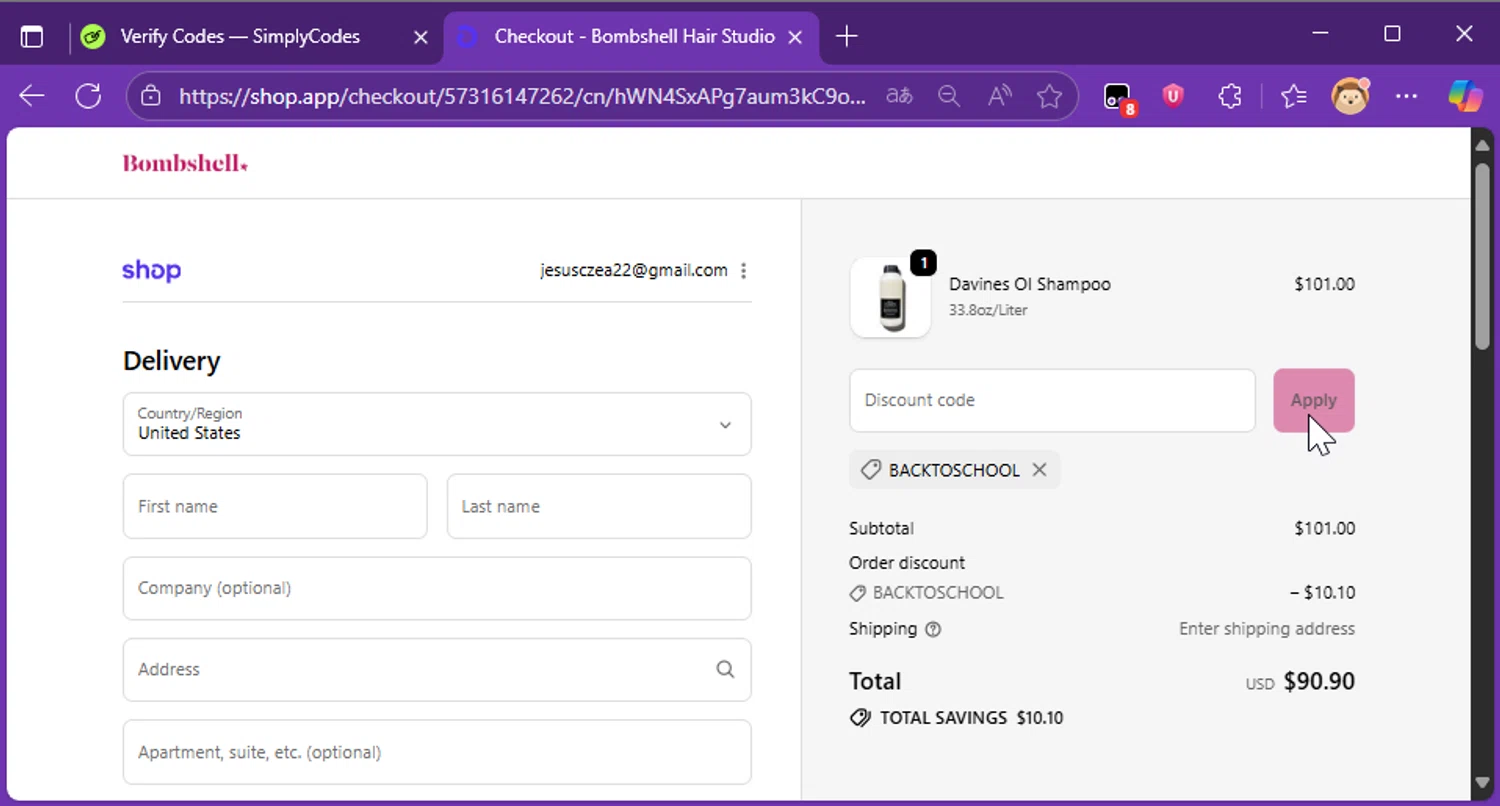Click the Davines OI Shampoo thumbnail
1500x806 pixels.
[890, 298]
